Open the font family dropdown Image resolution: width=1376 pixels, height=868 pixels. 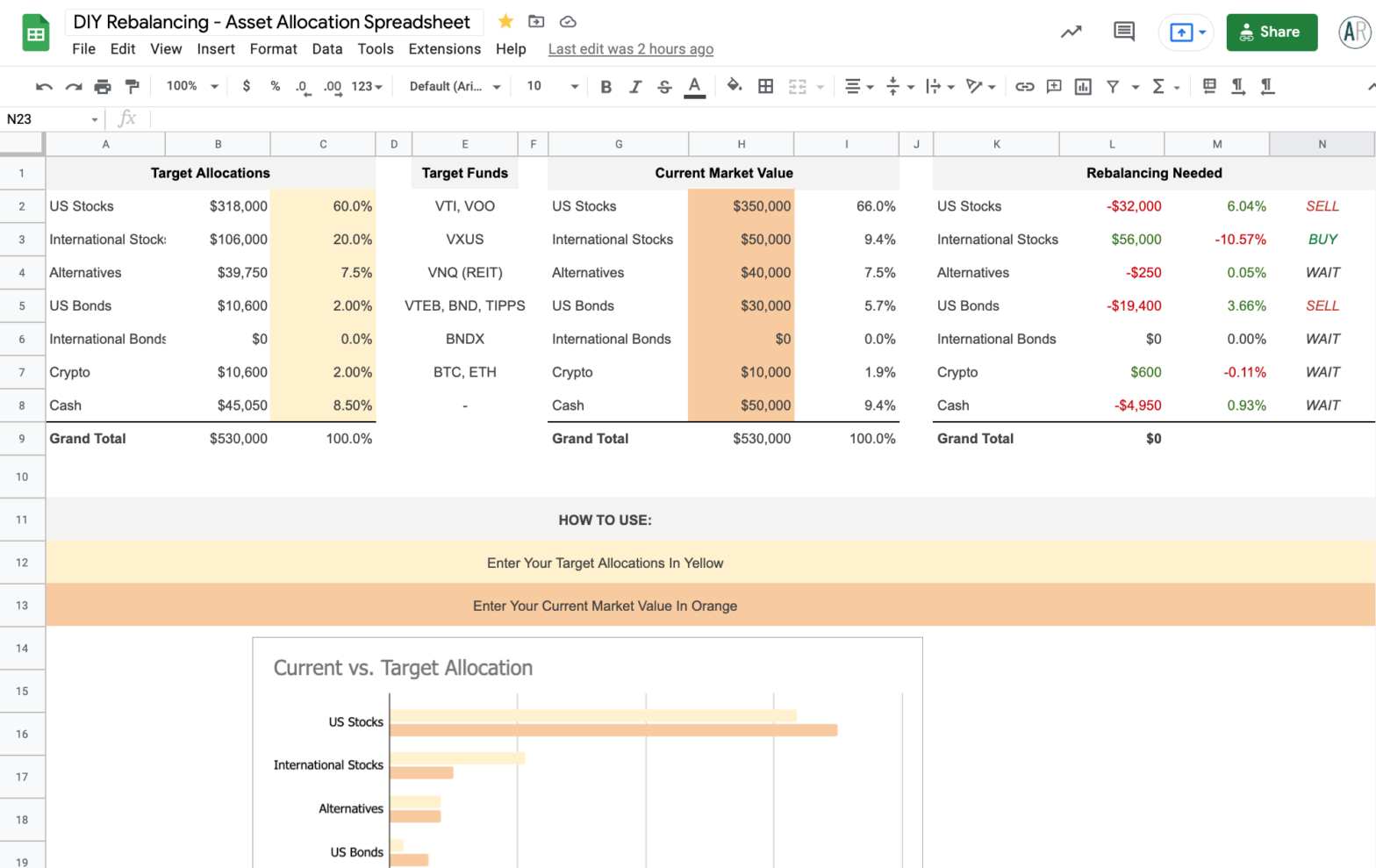pyautogui.click(x=455, y=86)
